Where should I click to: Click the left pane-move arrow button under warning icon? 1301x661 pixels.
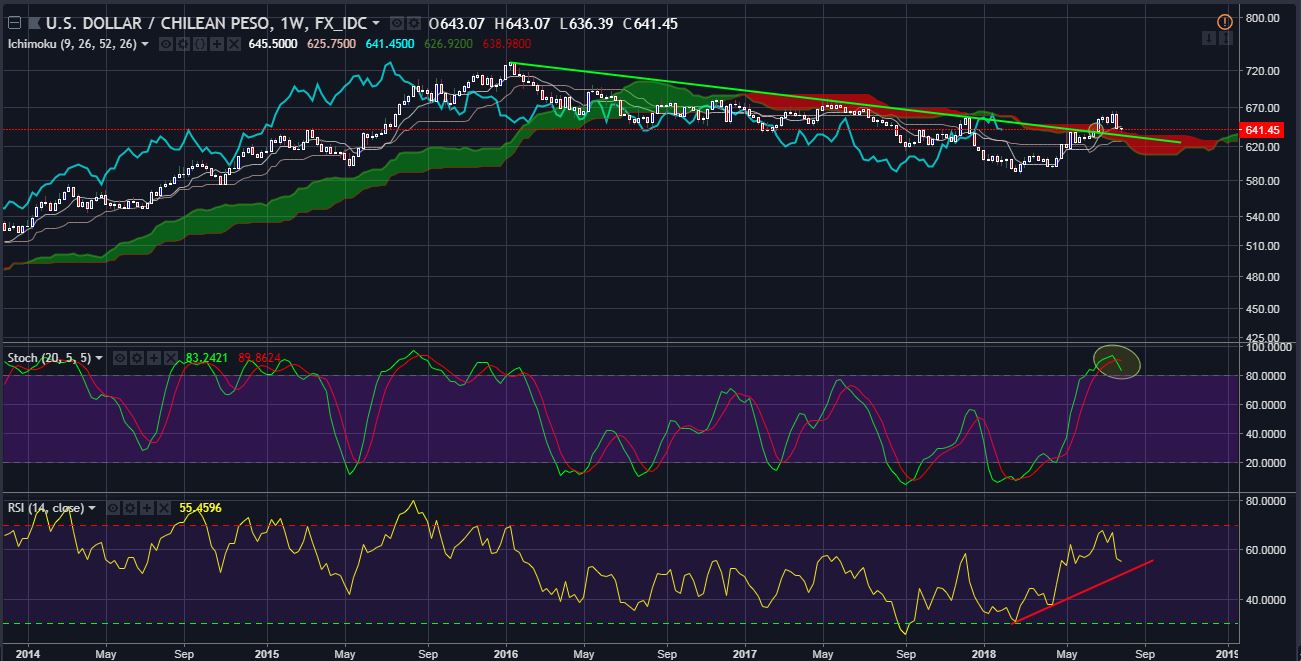tap(1209, 38)
